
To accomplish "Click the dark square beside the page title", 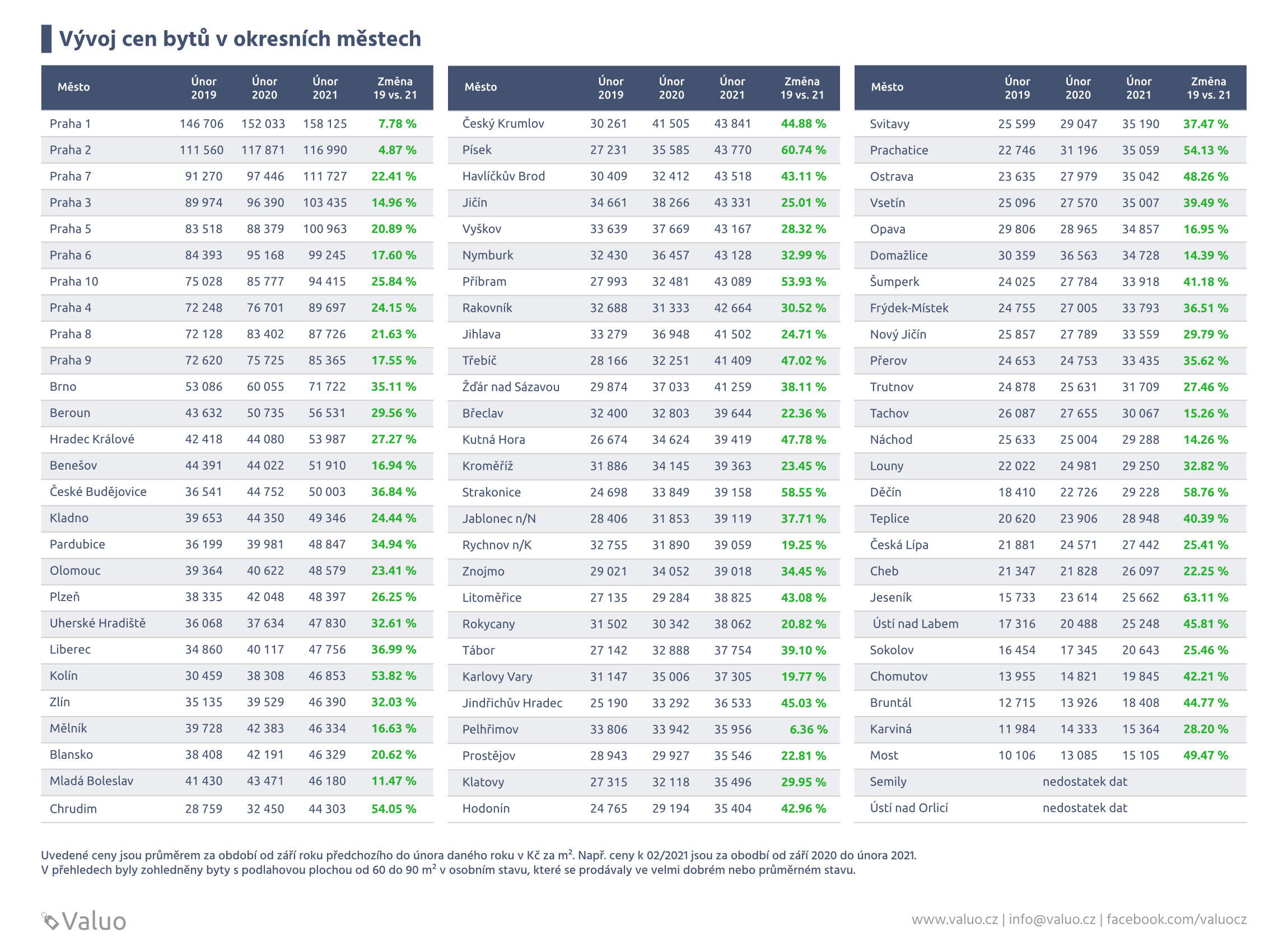I will click(46, 39).
